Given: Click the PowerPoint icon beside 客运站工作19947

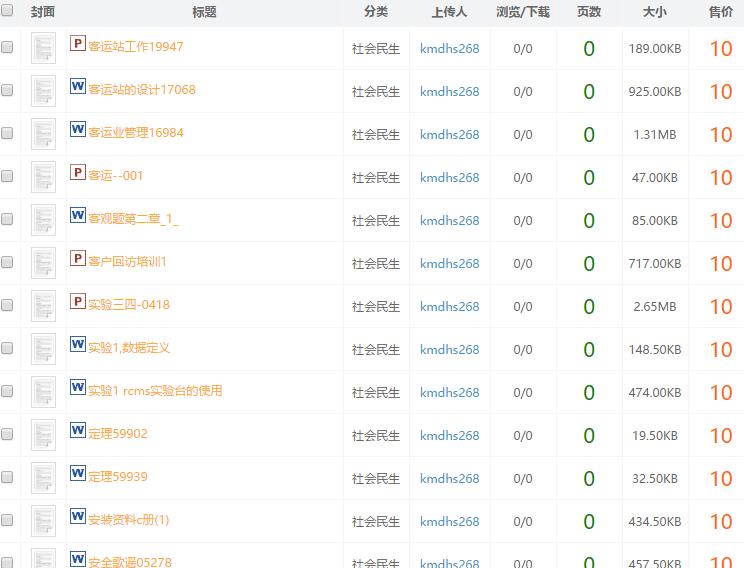Looking at the screenshot, I should (77, 44).
